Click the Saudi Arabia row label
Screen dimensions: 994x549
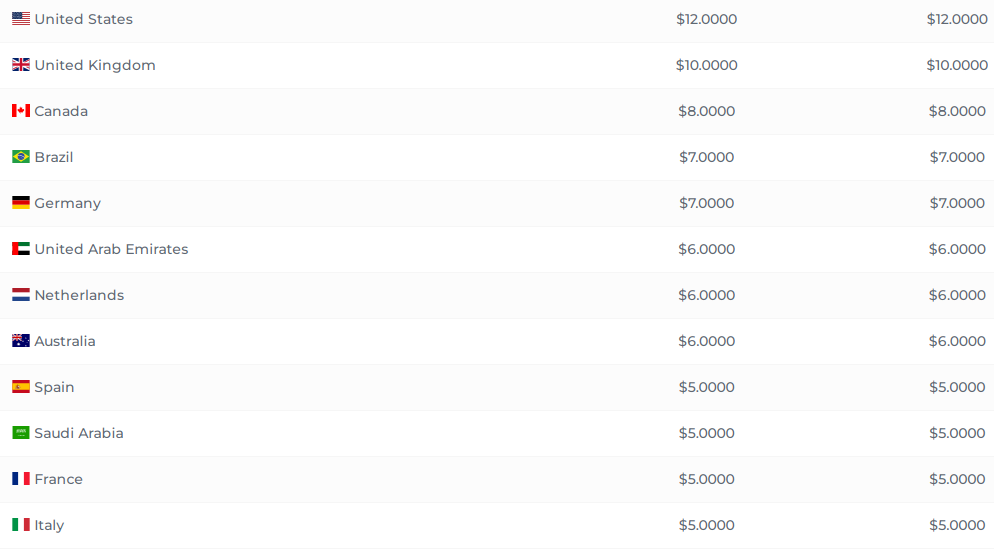tap(79, 433)
